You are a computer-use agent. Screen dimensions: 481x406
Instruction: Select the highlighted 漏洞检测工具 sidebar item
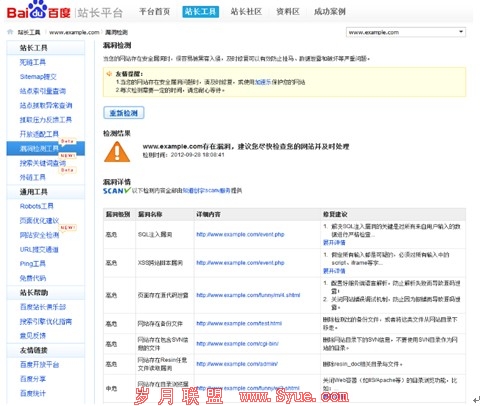tap(46, 148)
